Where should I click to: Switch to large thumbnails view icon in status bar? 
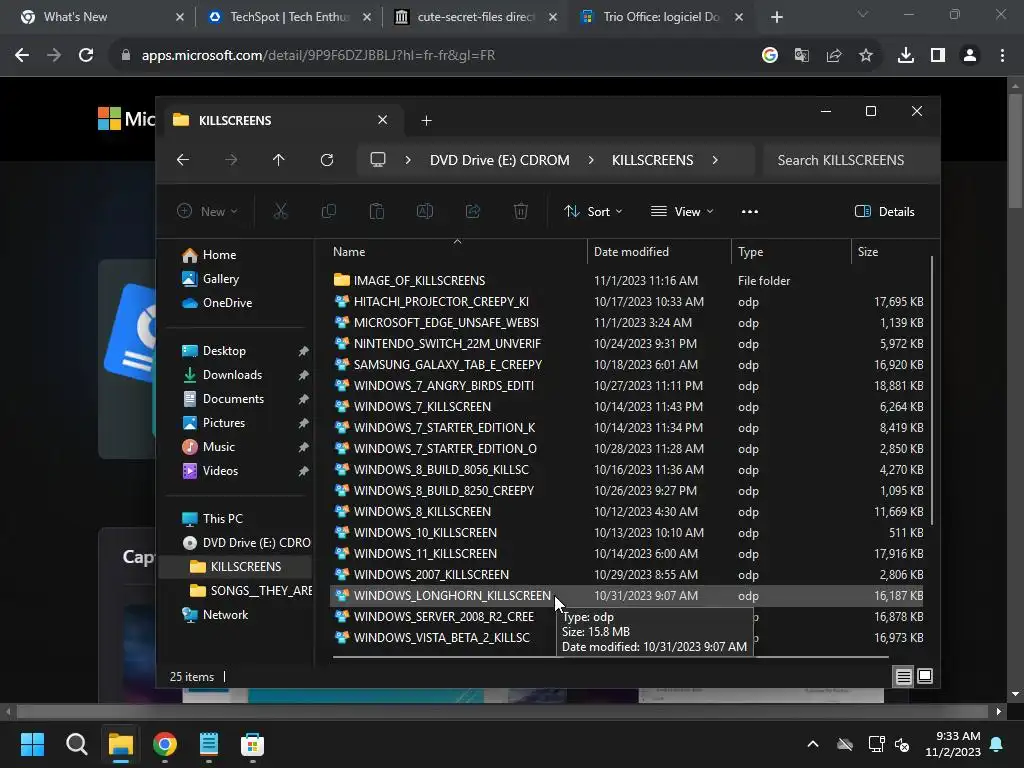tap(925, 676)
